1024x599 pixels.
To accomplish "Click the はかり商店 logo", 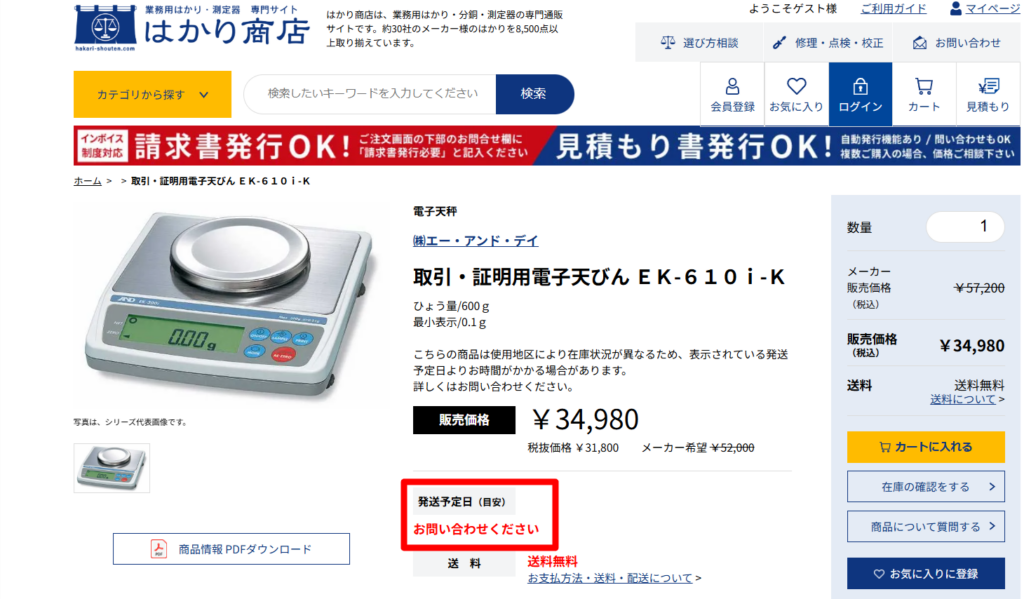I will [x=191, y=28].
